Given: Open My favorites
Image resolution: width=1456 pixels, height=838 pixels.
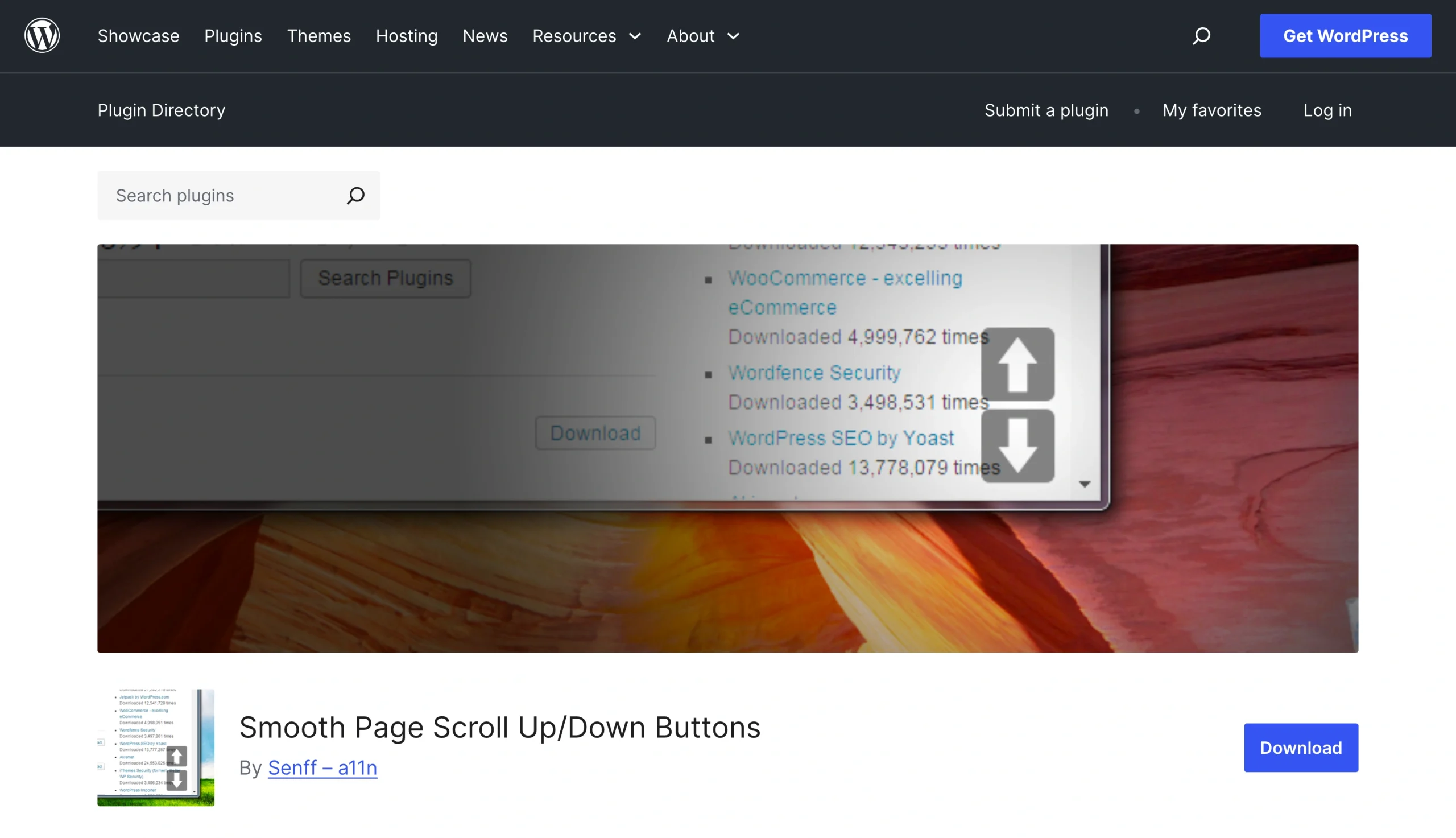Looking at the screenshot, I should (x=1211, y=110).
